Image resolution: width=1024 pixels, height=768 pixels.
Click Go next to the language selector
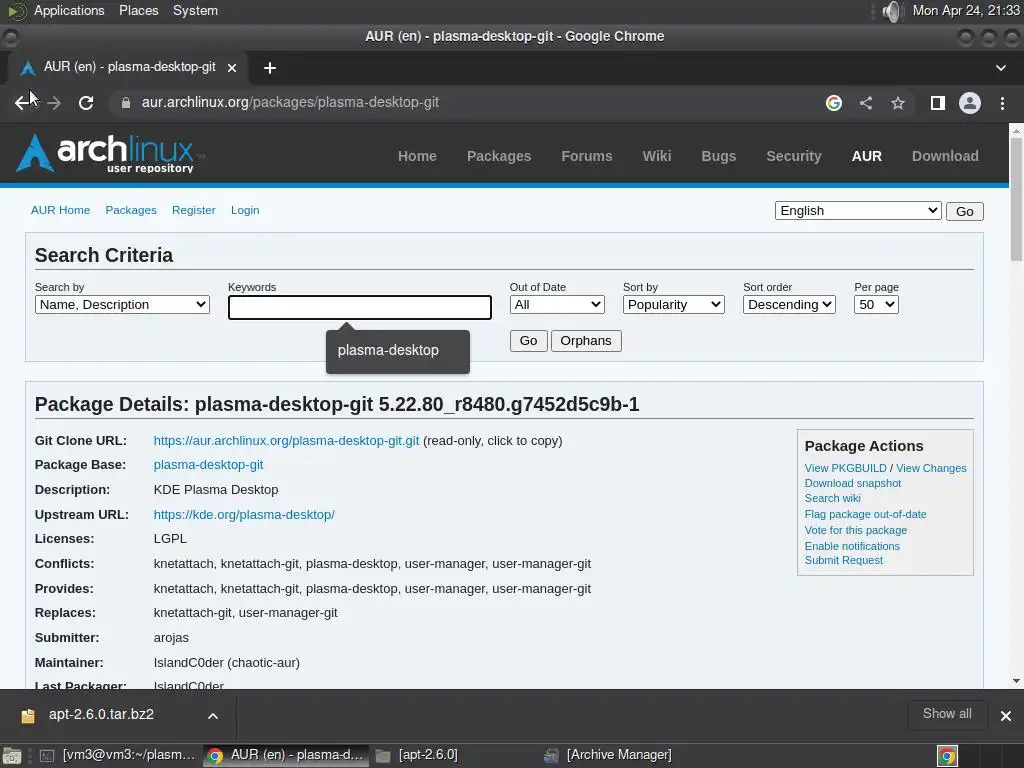click(965, 212)
